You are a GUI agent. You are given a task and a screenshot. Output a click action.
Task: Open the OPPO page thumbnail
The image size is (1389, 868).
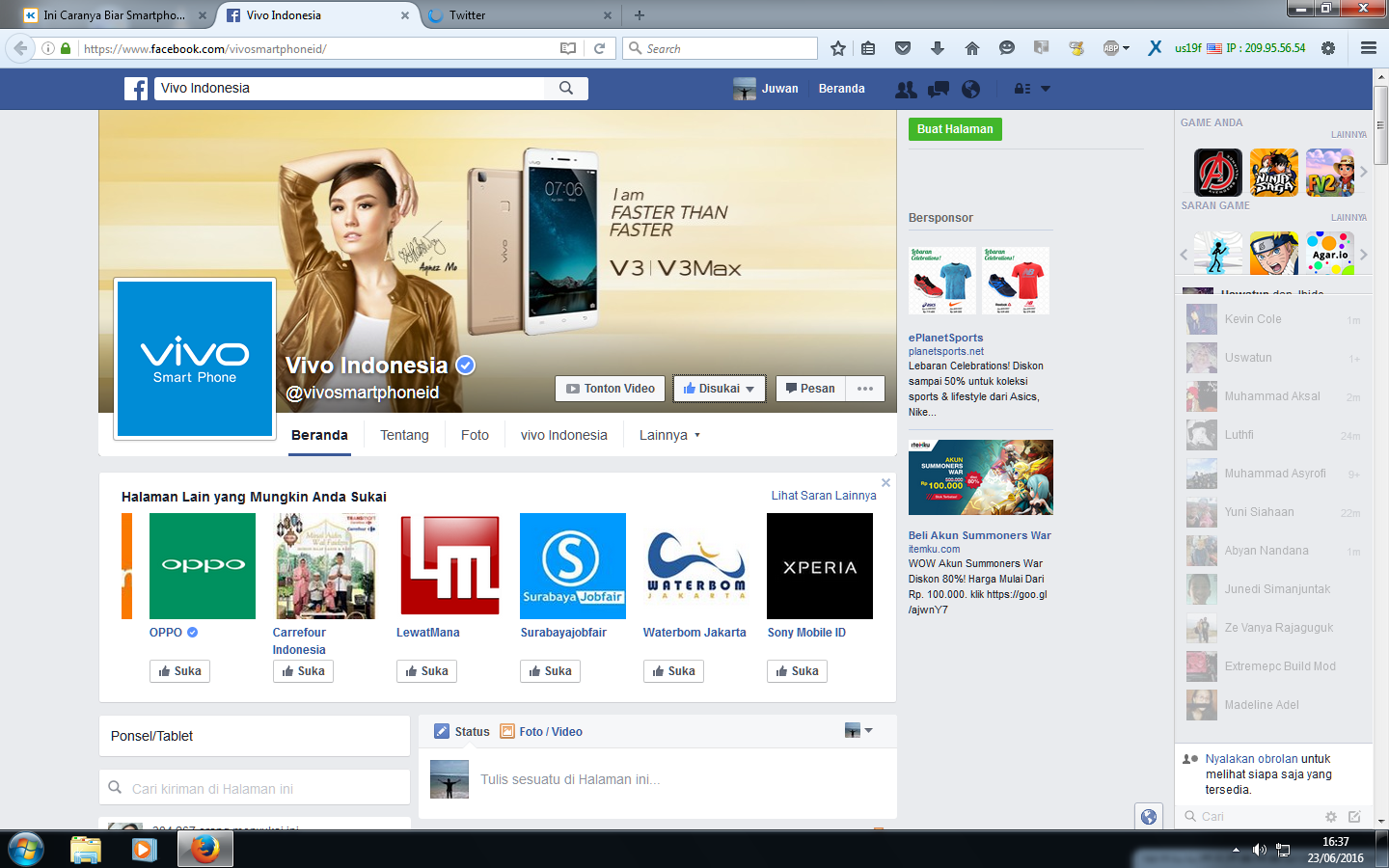point(203,566)
